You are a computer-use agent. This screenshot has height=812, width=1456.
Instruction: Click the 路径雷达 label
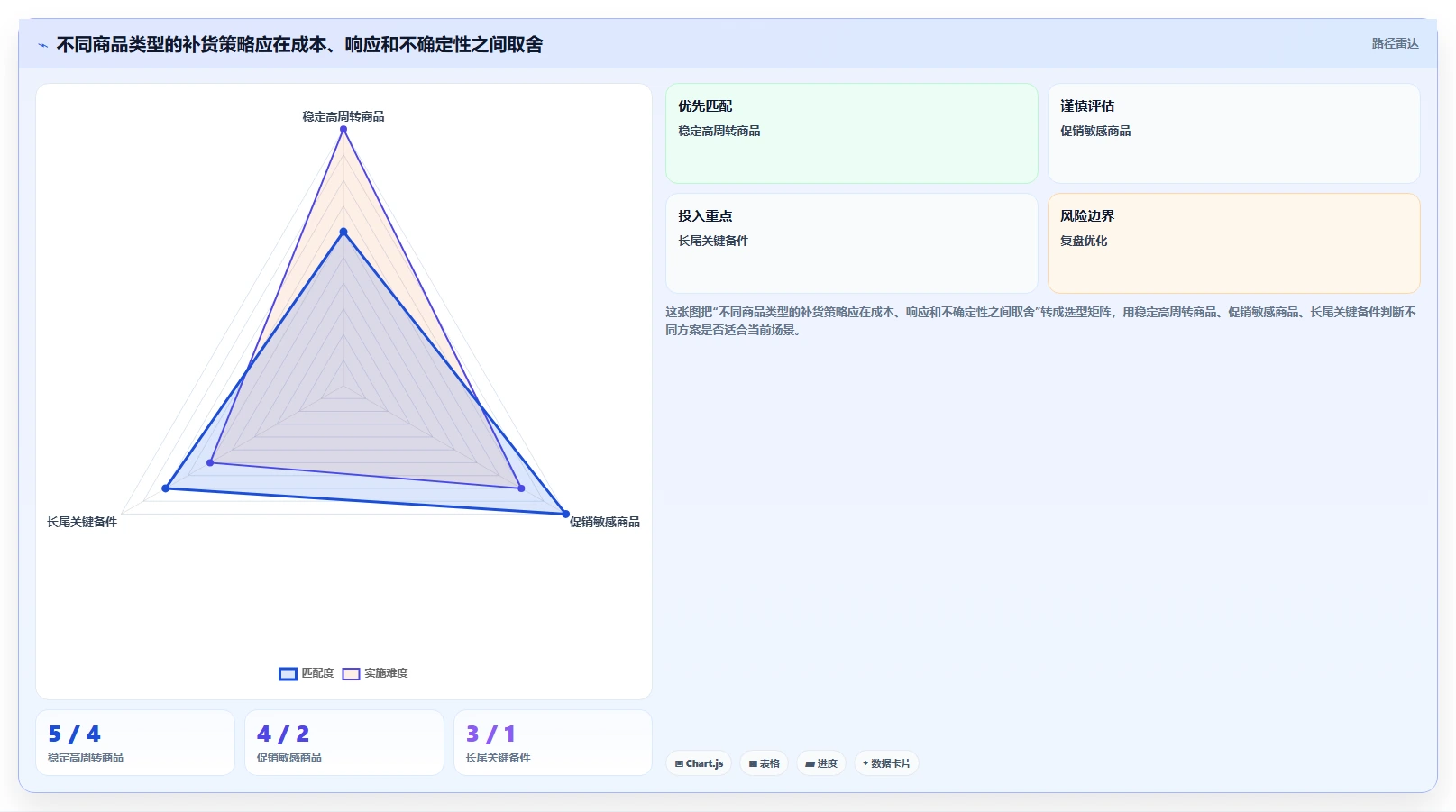pos(1395,43)
